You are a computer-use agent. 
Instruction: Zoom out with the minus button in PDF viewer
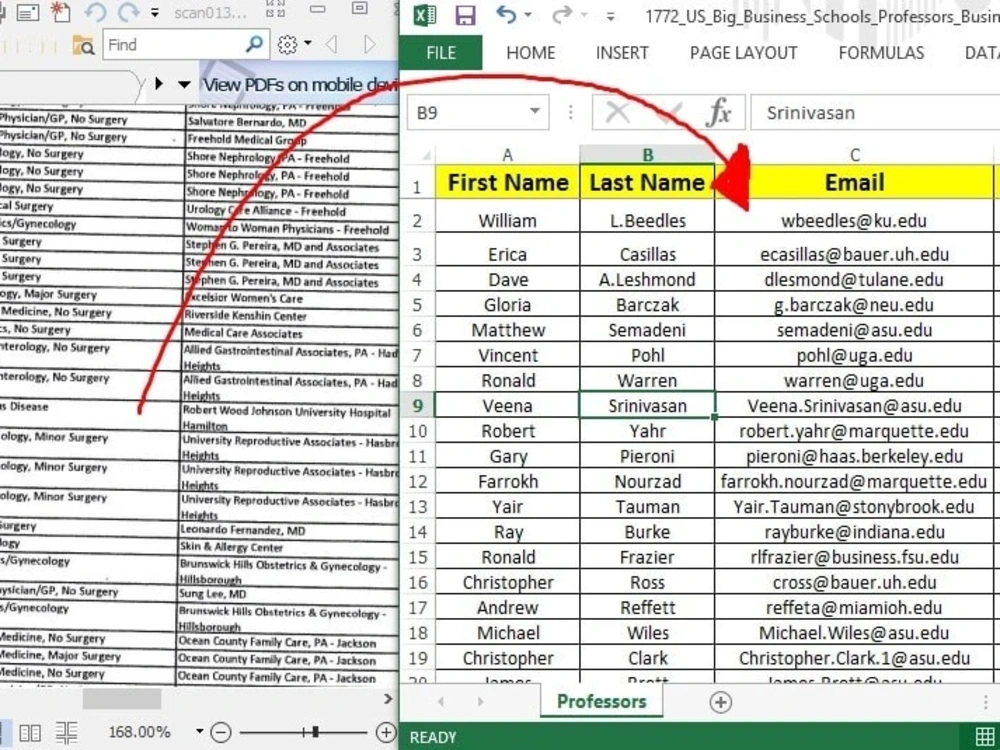click(221, 732)
